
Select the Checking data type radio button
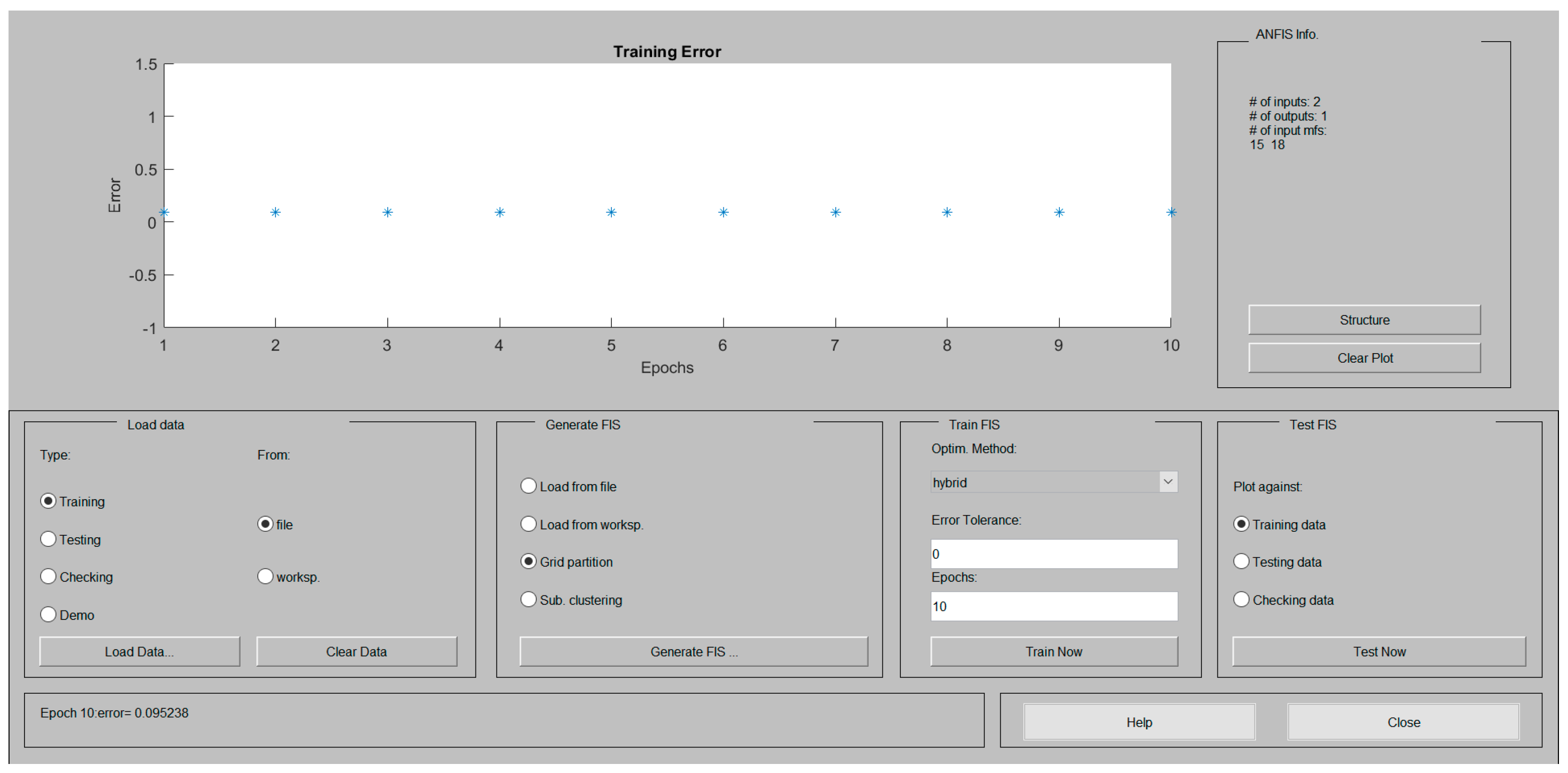pos(48,576)
